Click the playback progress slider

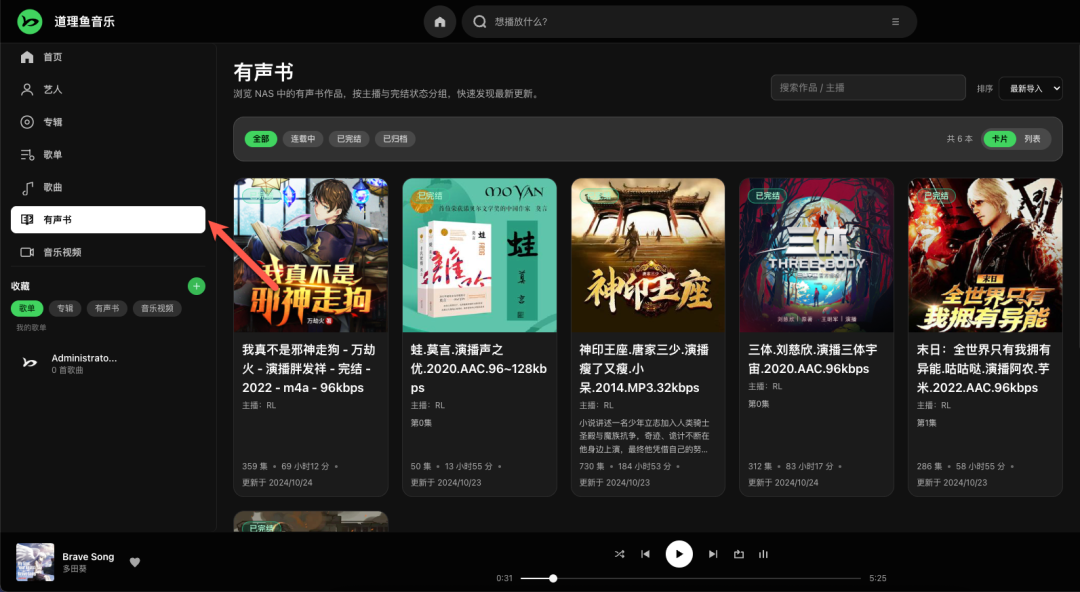[x=690, y=578]
